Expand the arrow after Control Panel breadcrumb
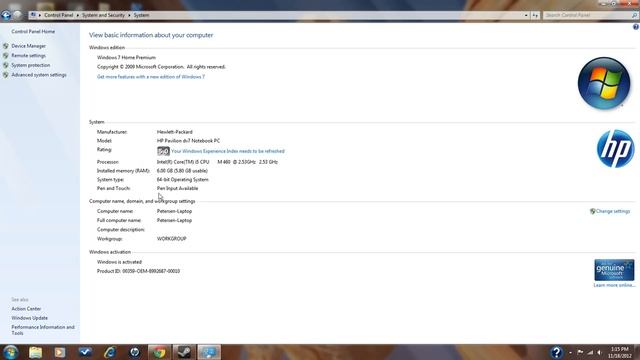Viewport: 640px width, 360px height. 78,15
